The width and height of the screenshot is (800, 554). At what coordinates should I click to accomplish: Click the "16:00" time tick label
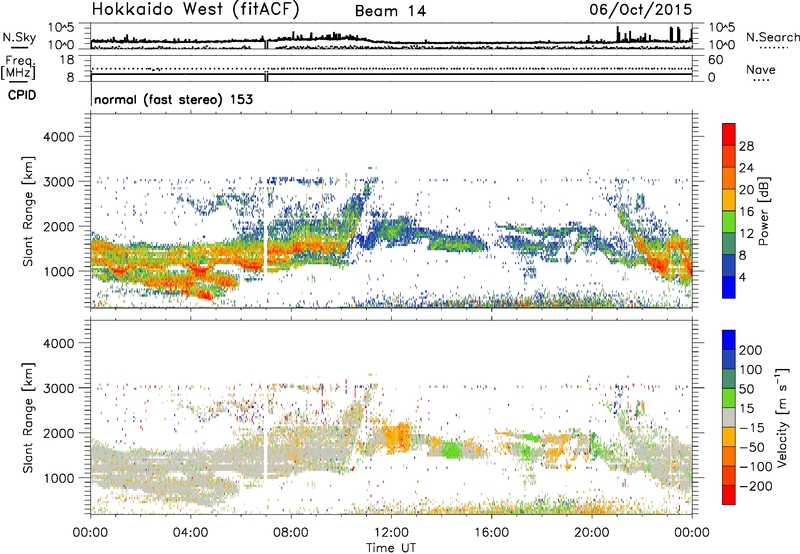tap(491, 533)
